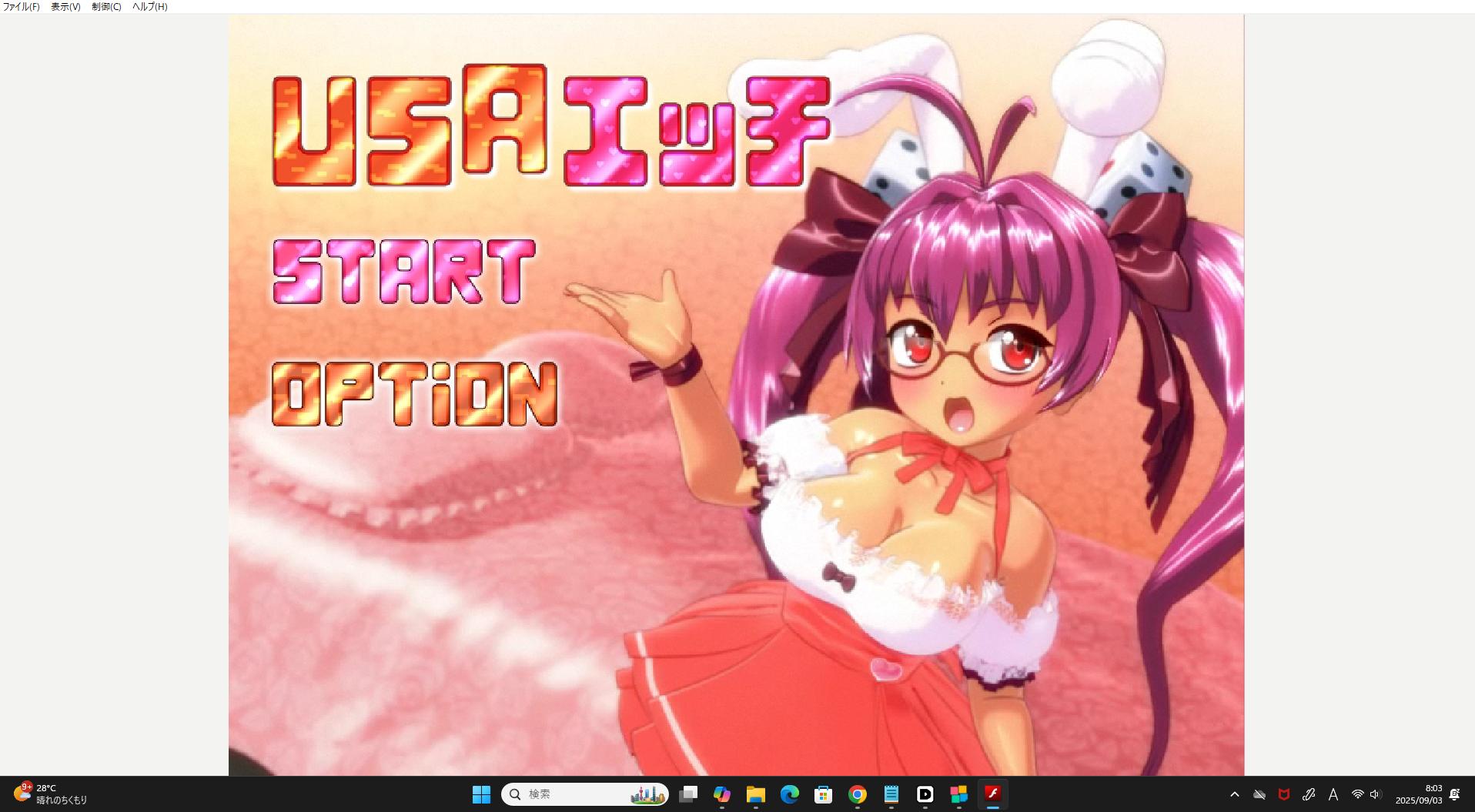Open the Windows Start menu
Viewport: 1475px width, 812px height.
481,794
